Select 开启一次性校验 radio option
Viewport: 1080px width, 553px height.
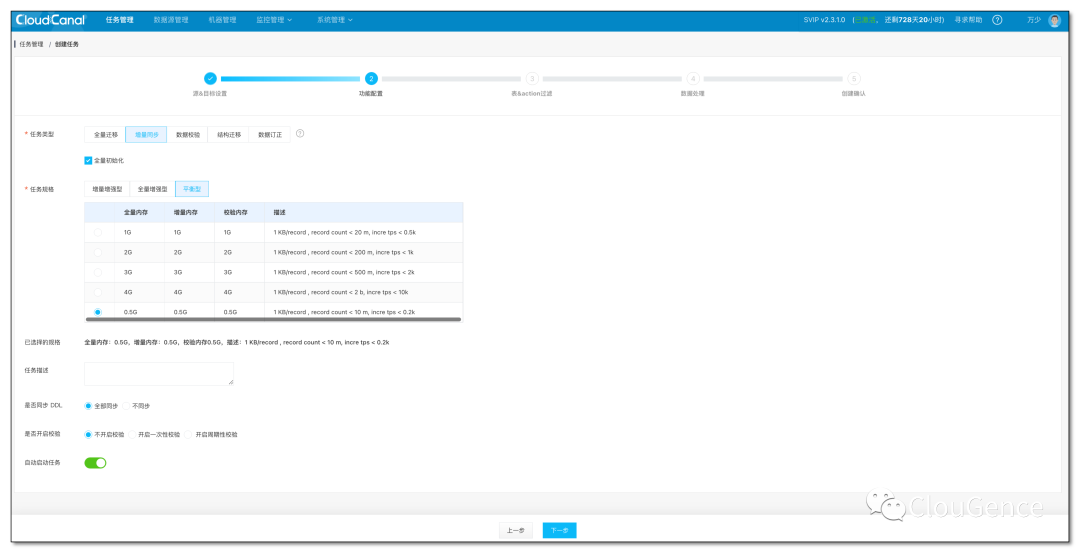tap(132, 435)
